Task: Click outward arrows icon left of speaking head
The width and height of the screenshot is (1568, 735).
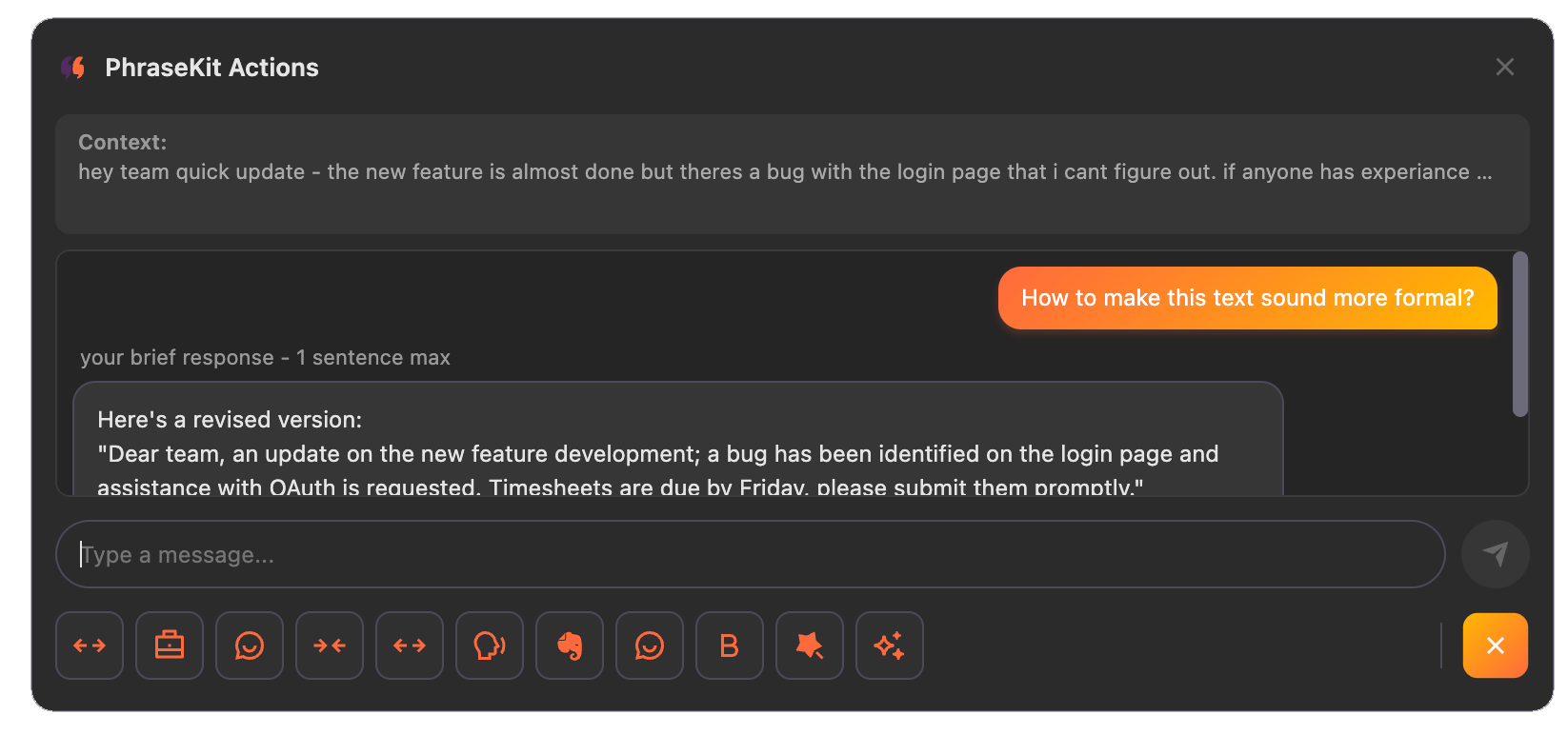Action: coord(410,646)
